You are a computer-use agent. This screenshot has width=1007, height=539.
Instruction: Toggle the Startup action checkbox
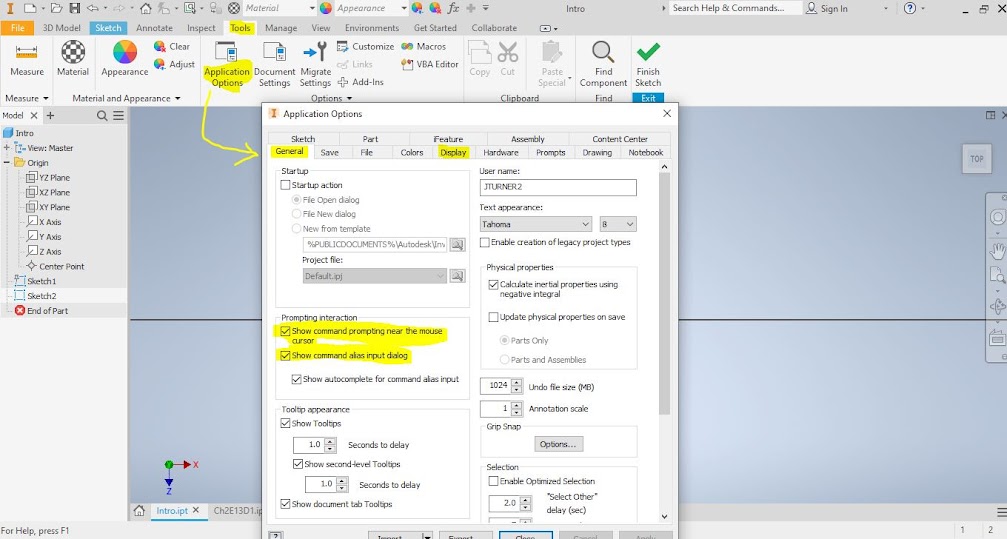point(285,185)
